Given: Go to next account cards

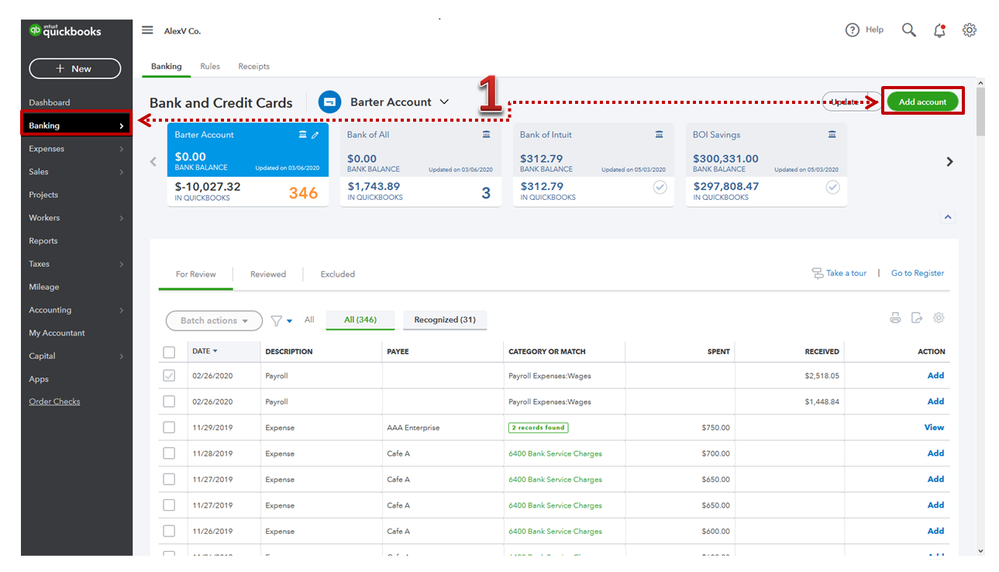Looking at the screenshot, I should pyautogui.click(x=949, y=162).
